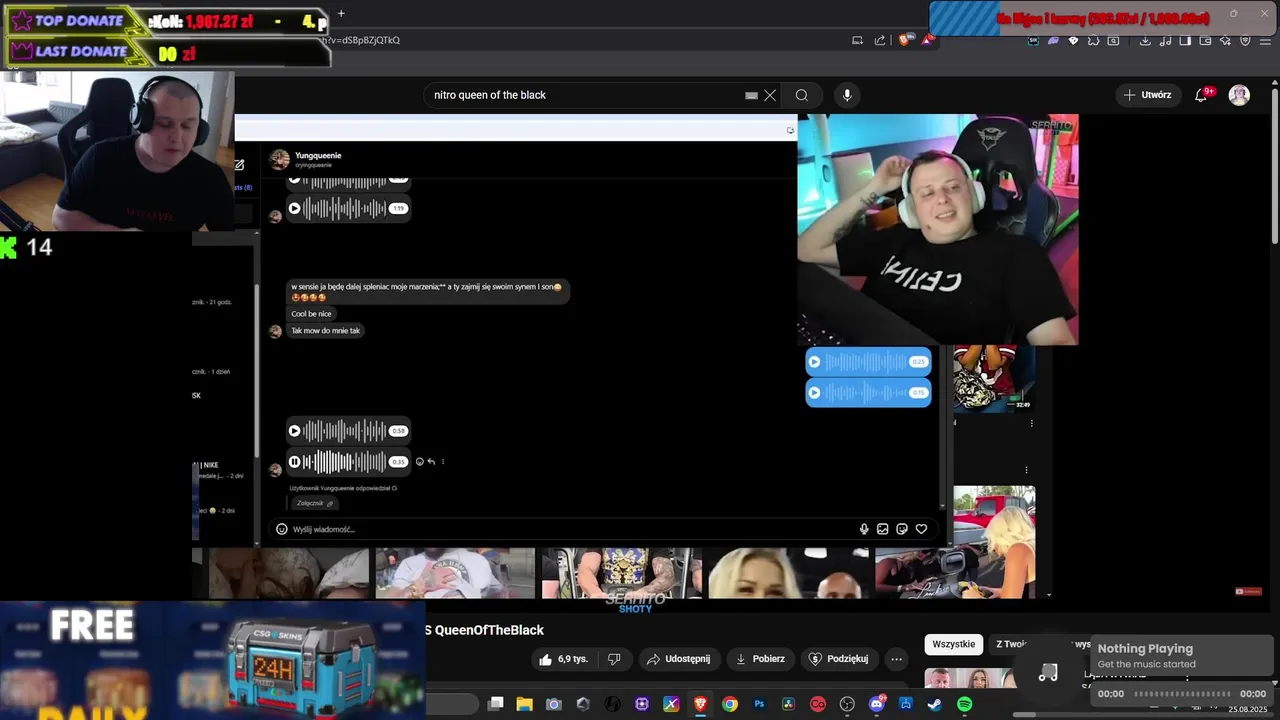Open YouTube notifications bell

[x=1202, y=95]
